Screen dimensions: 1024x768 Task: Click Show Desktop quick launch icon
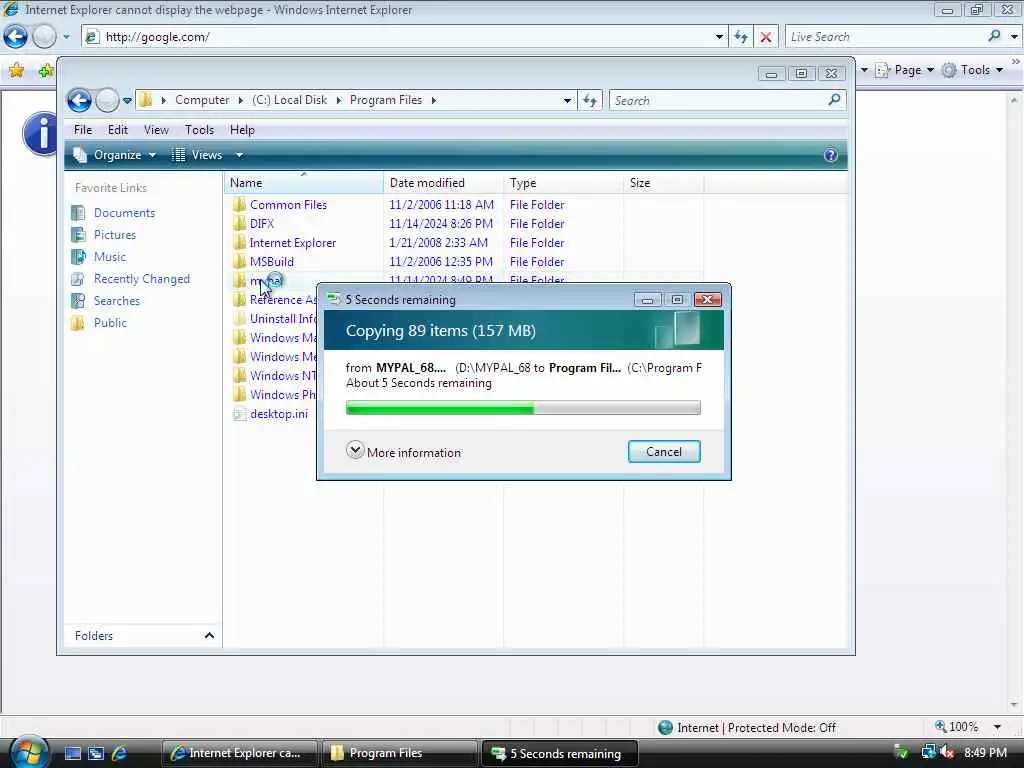72,753
